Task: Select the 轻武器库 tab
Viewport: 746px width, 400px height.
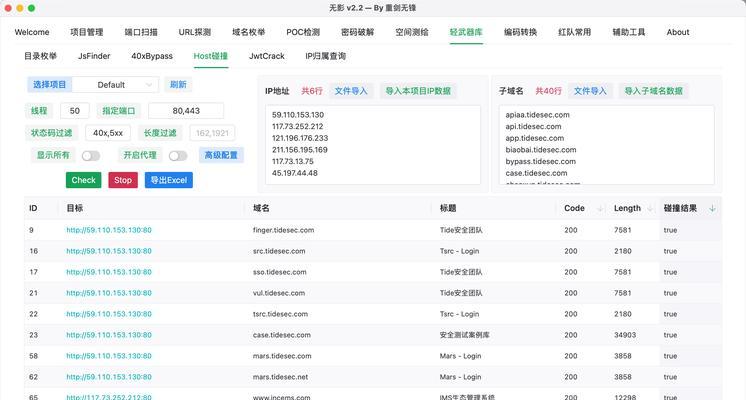Action: (466, 32)
